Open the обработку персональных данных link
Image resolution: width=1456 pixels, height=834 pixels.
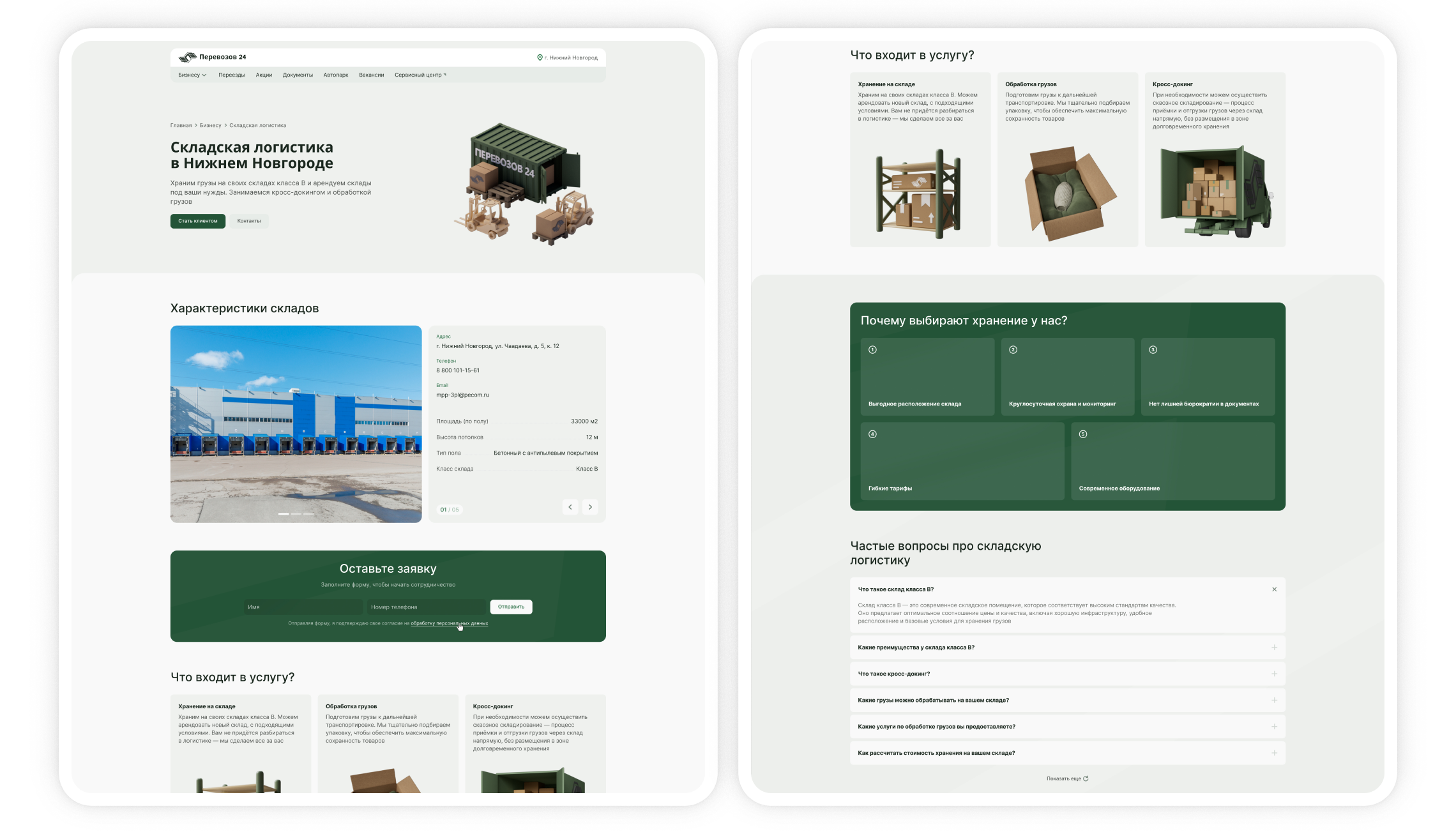coord(449,623)
